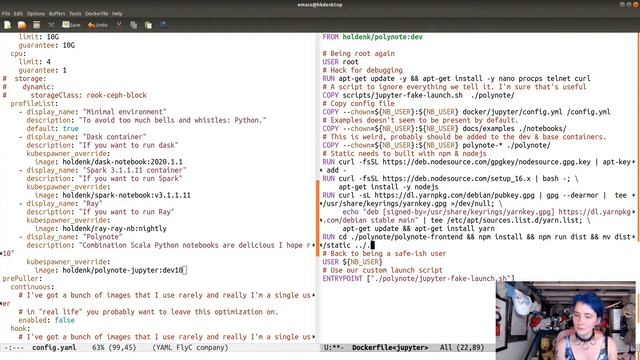Open the Edit menu
This screenshot has height=360, width=640.
point(18,13)
